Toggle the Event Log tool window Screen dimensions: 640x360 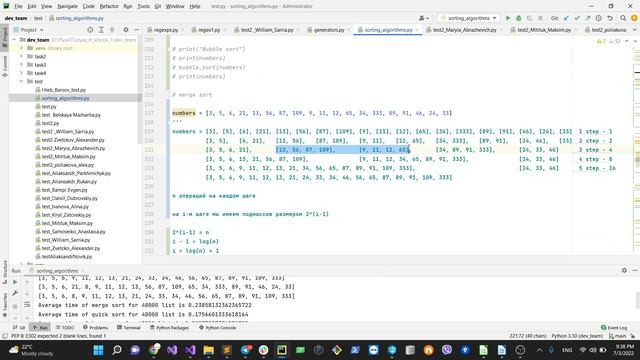[x=614, y=327]
